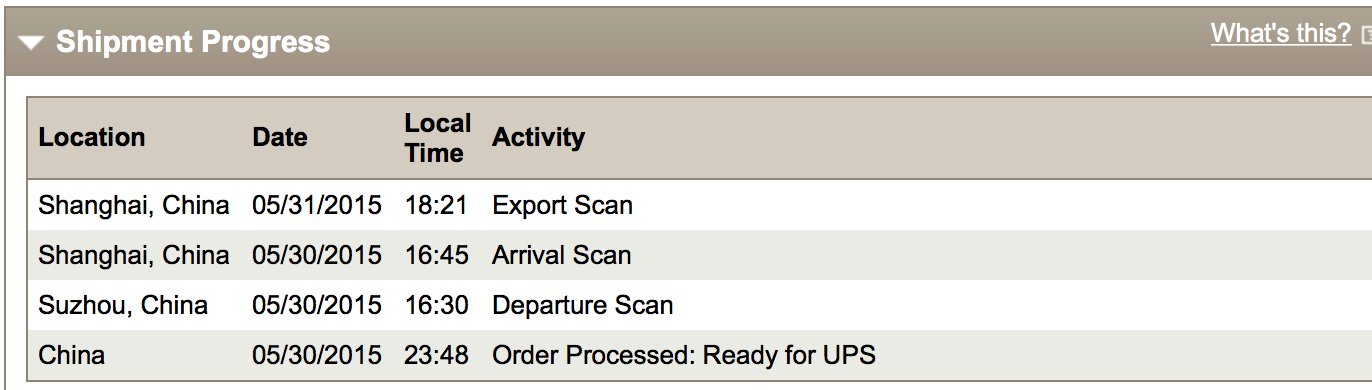Collapse the Shipment Progress section triangle
1372x390 pixels.
coord(32,43)
